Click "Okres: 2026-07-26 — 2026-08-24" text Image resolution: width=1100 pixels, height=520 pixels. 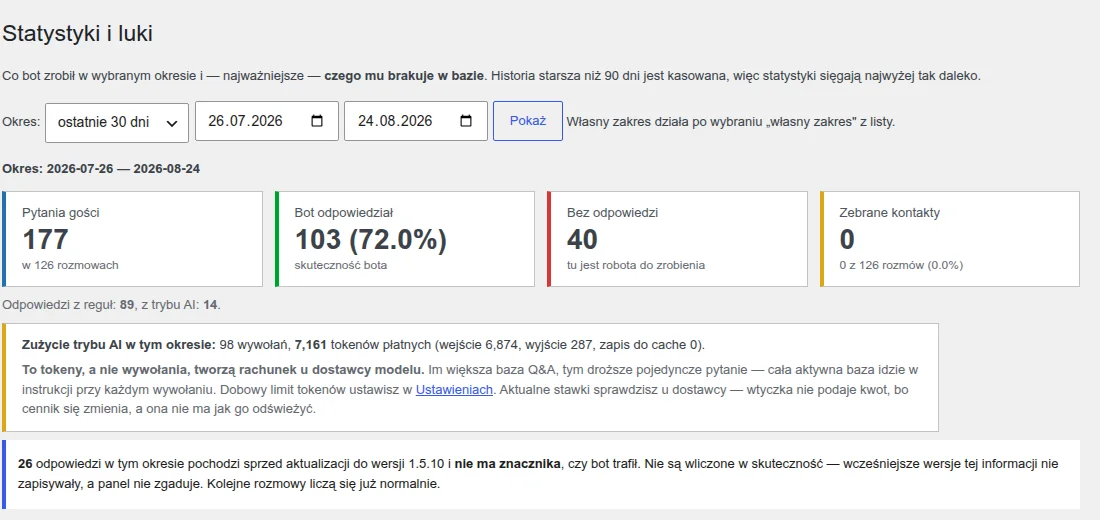tap(101, 169)
